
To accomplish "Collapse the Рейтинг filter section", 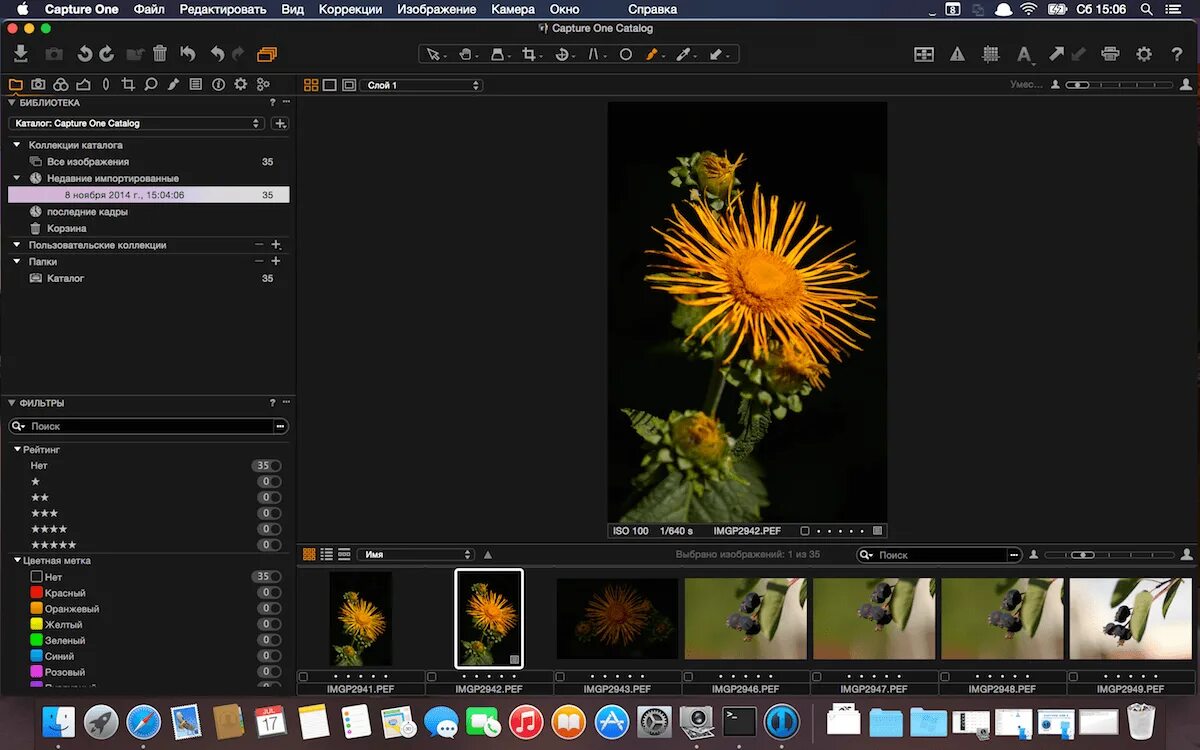I will coord(17,450).
